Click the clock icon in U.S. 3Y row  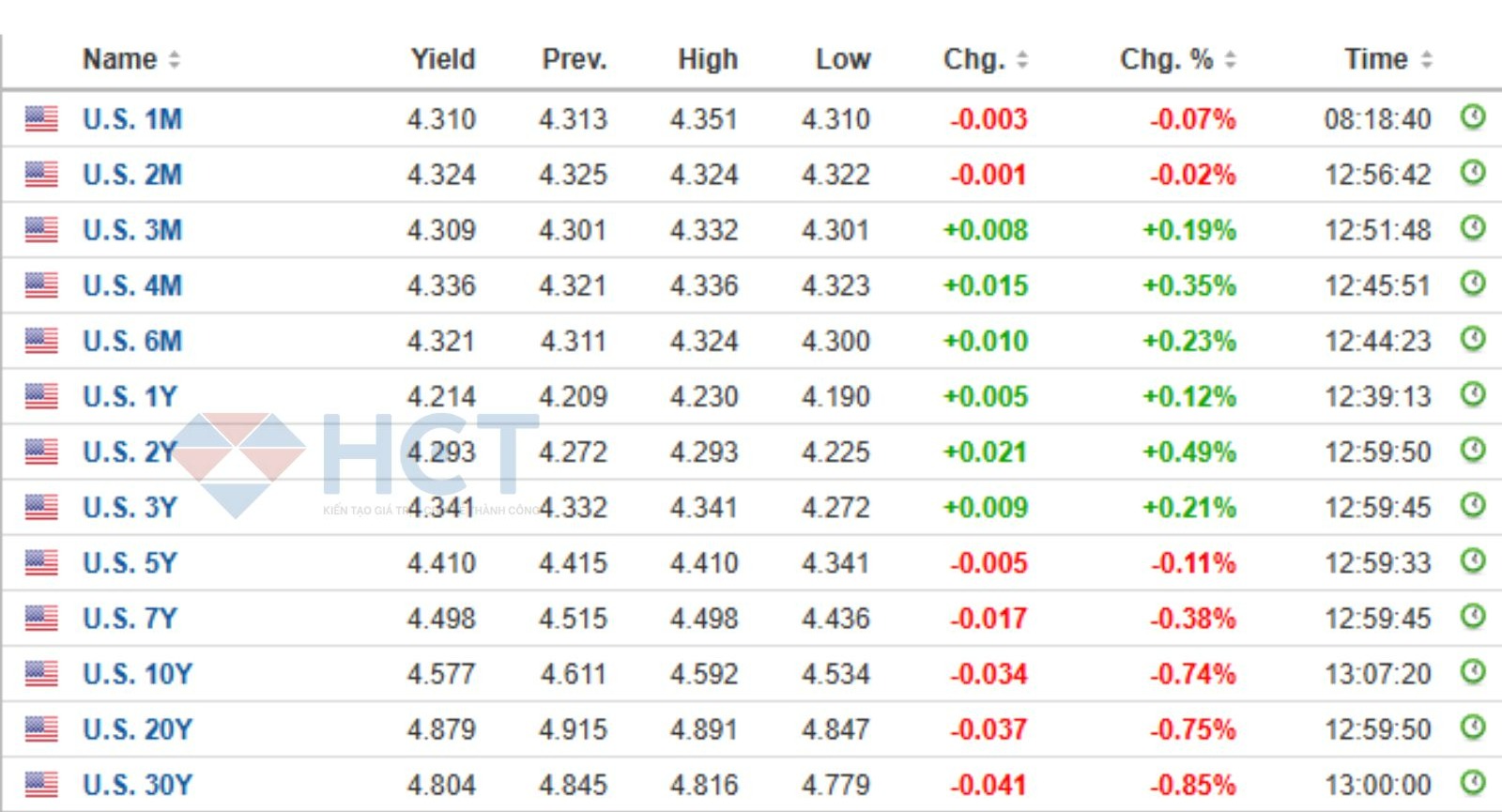[x=1473, y=505]
